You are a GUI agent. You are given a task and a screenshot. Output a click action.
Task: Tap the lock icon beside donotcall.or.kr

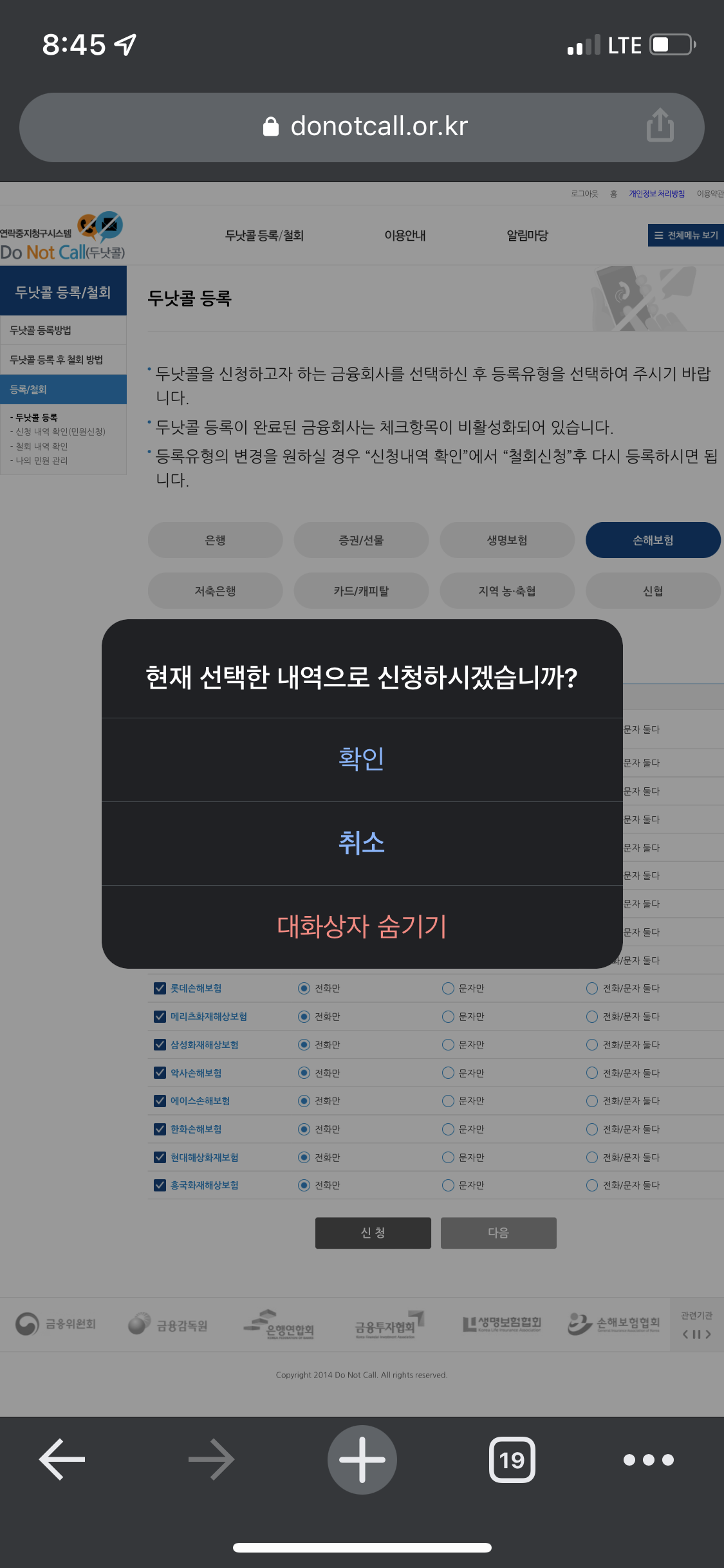271,127
